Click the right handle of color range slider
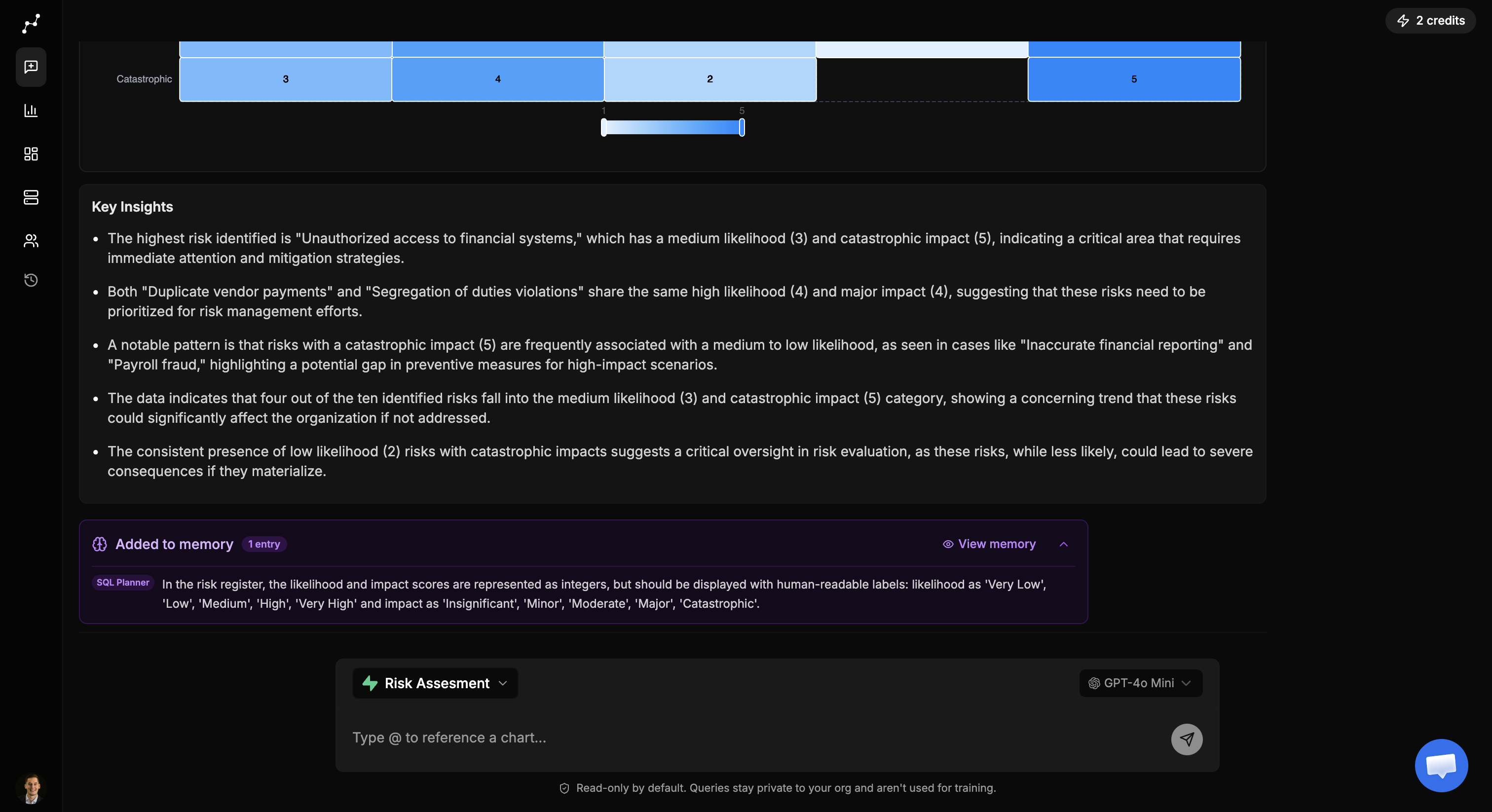Viewport: 1492px width, 812px height. pyautogui.click(x=742, y=127)
